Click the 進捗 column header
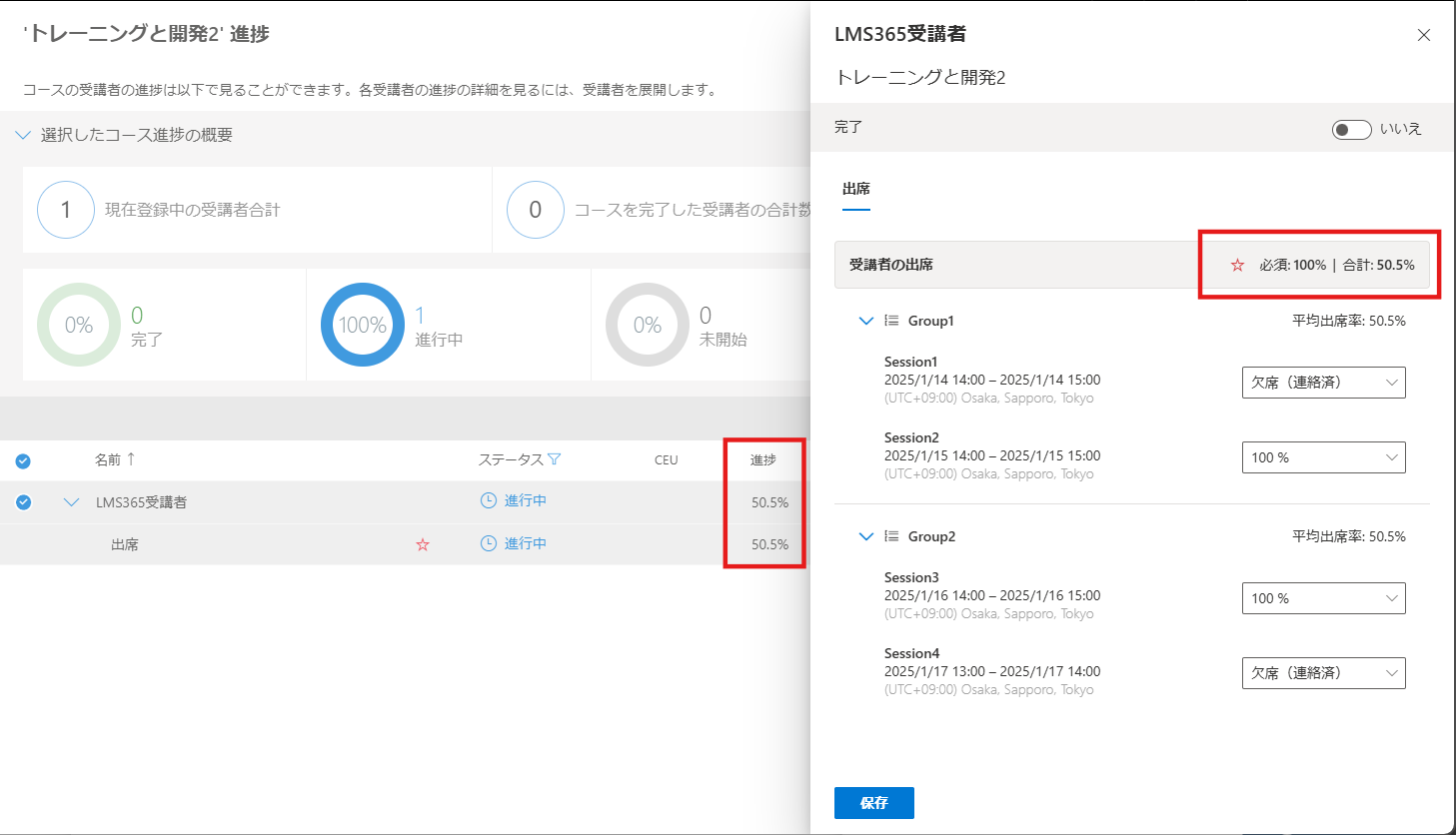This screenshot has width=1456, height=835. pos(763,459)
